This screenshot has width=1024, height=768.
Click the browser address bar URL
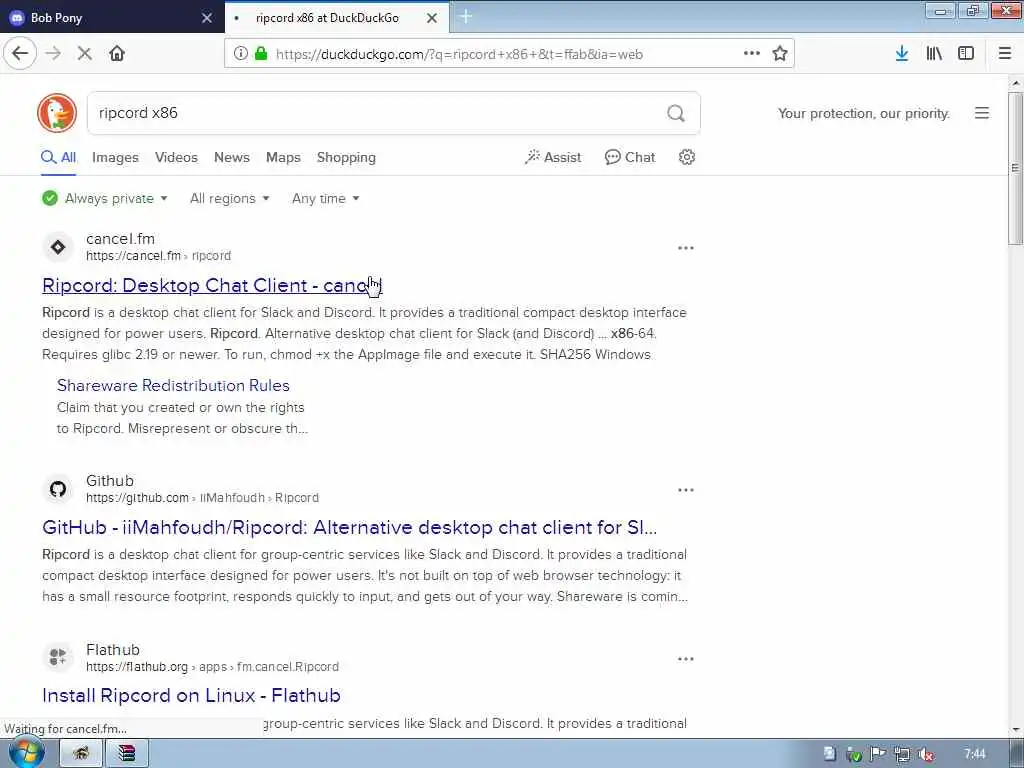click(459, 54)
